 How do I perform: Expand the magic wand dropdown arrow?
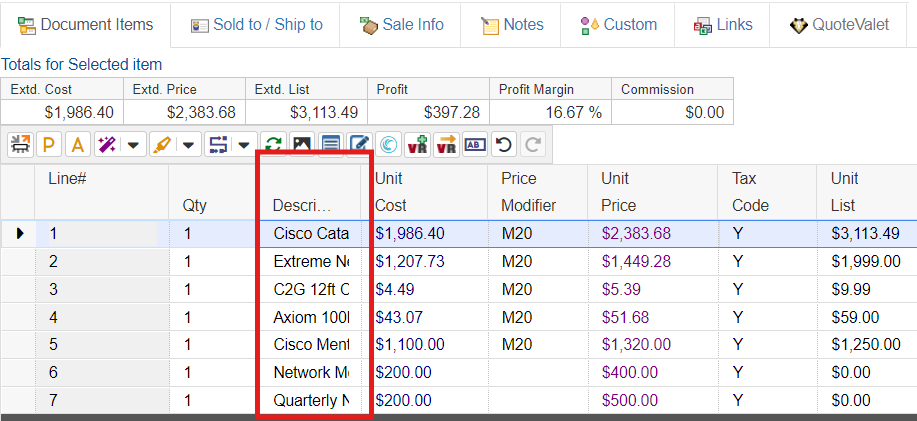point(133,146)
